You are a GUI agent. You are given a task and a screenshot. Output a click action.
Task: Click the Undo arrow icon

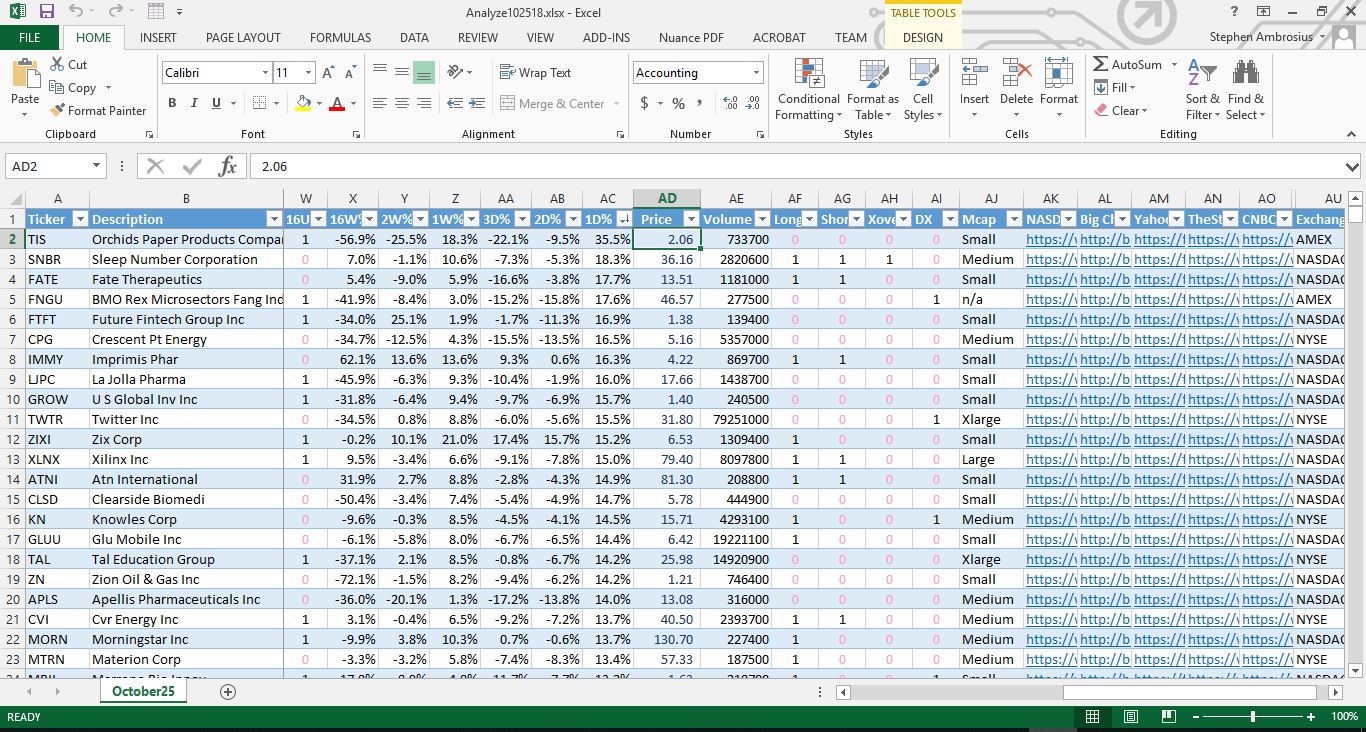(77, 12)
